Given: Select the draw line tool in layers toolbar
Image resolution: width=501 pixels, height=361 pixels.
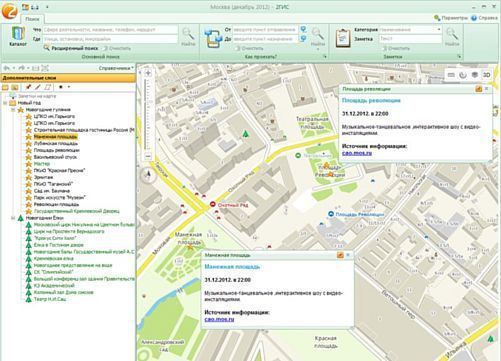Looking at the screenshot, I should click(x=38, y=87).
